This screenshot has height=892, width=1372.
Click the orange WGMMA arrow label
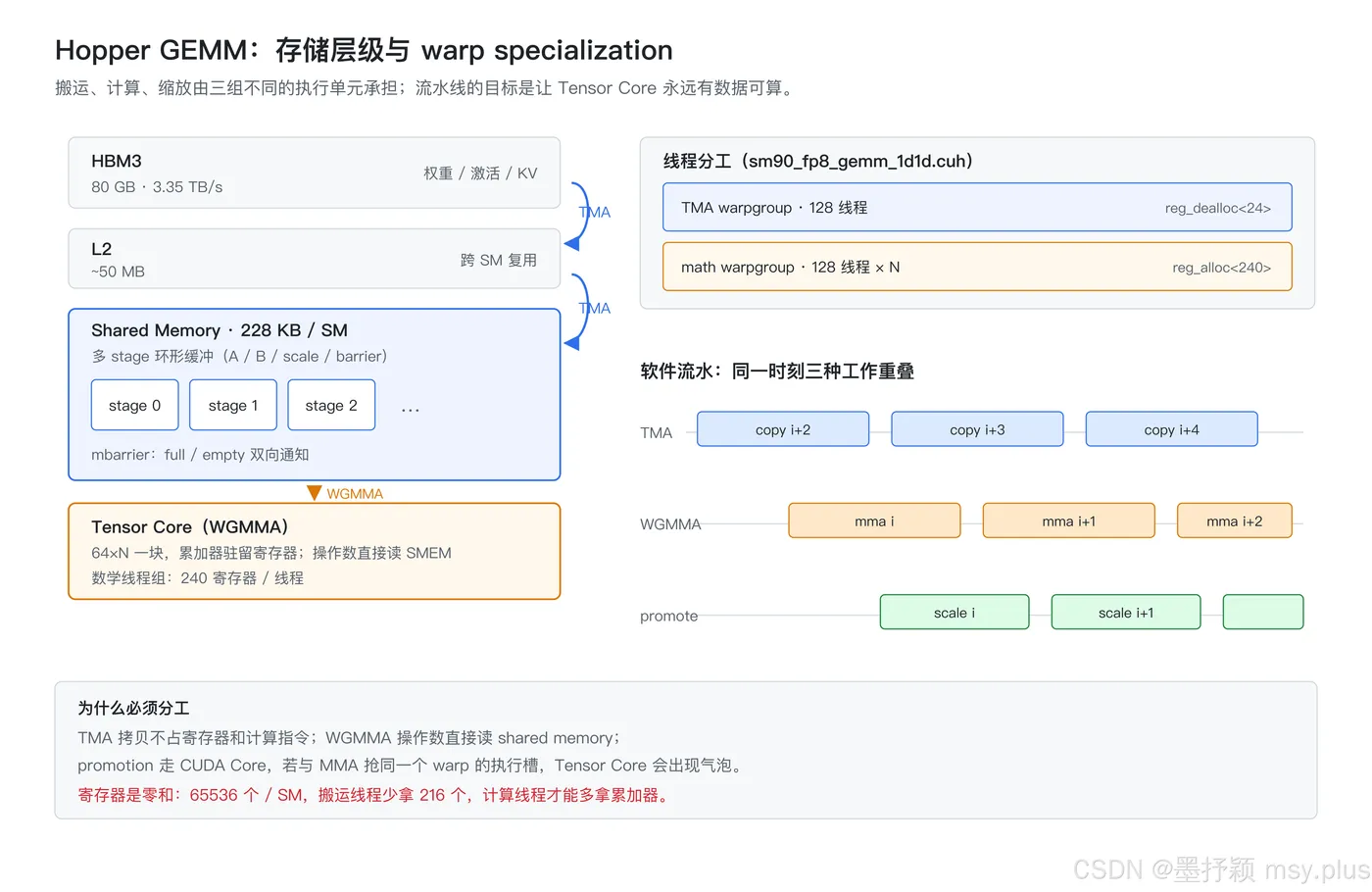[355, 494]
